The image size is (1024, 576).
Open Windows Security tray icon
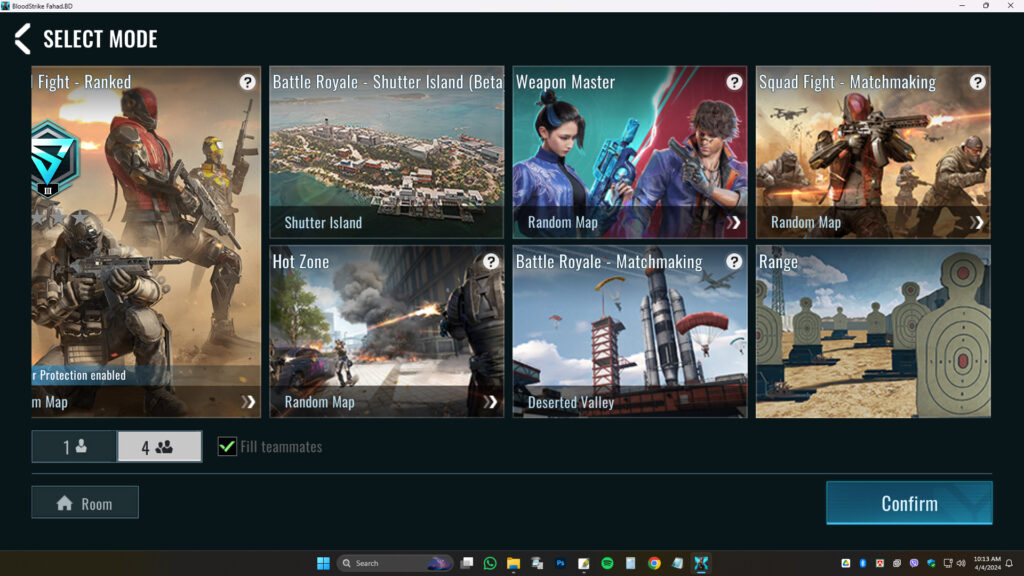click(931, 563)
